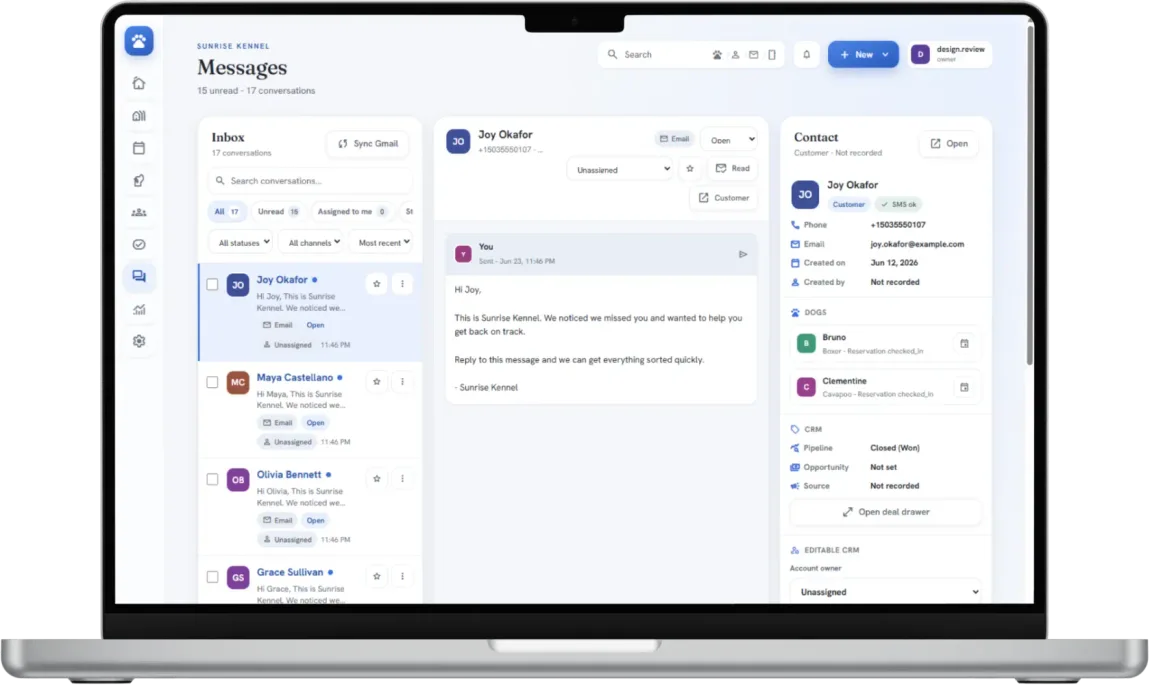Click the Search conversations field
The image size is (1150, 685).
pos(310,180)
